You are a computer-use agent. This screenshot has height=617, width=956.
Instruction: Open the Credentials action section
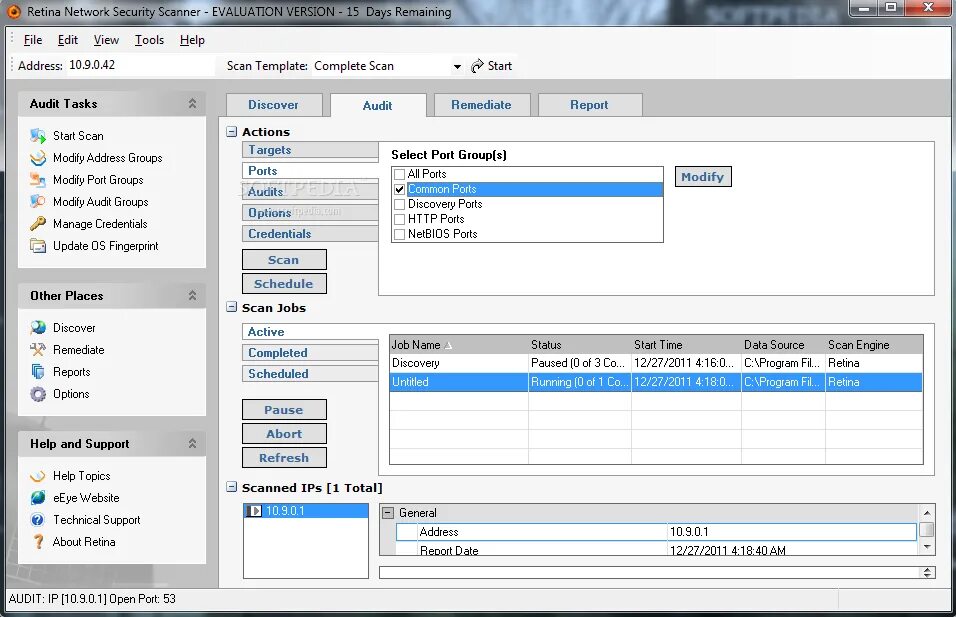pos(310,234)
